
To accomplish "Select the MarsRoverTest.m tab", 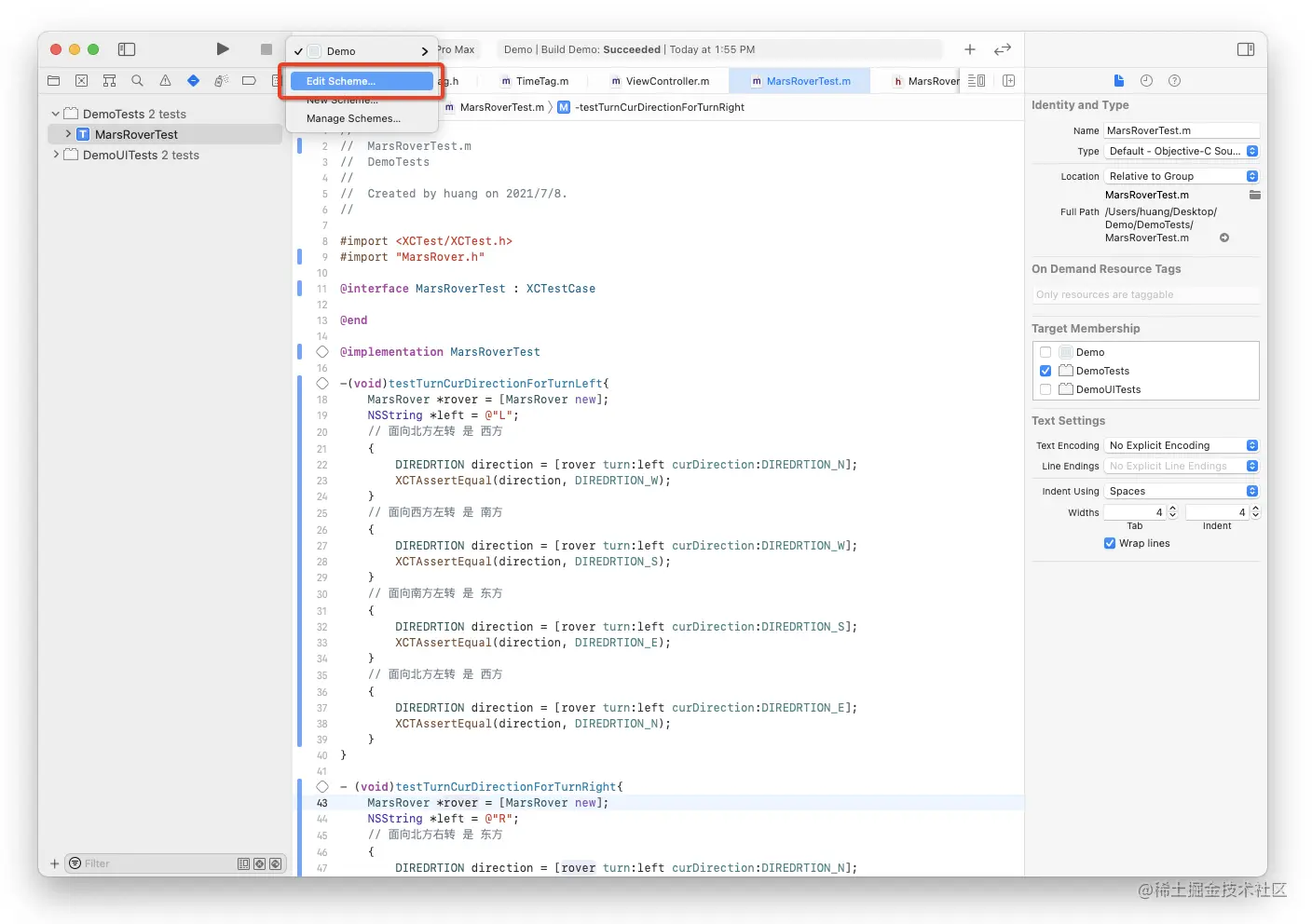I will [x=800, y=81].
